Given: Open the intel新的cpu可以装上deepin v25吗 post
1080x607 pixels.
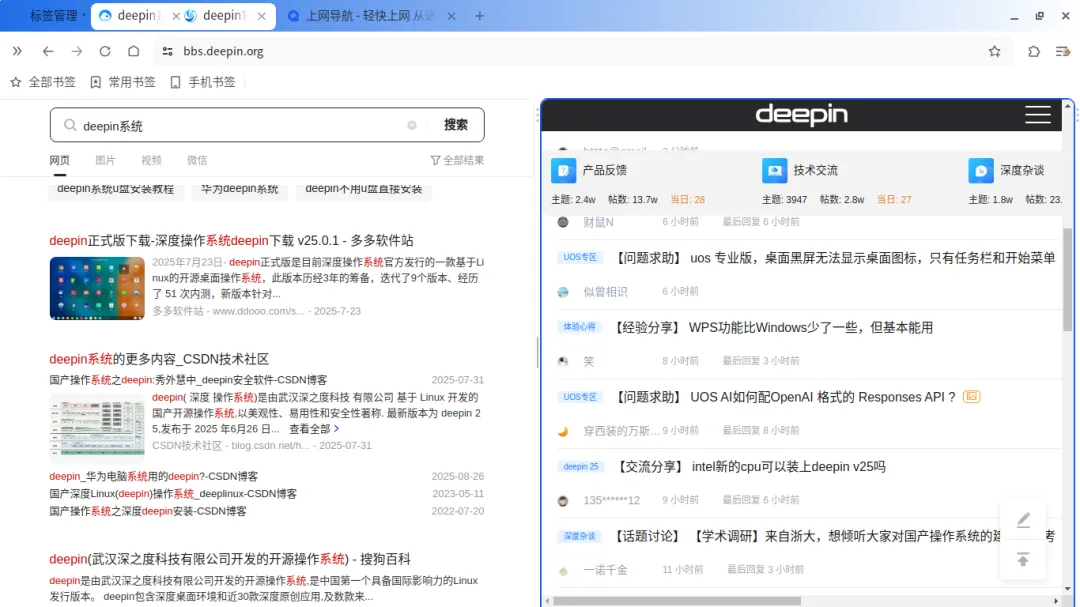Looking at the screenshot, I should [x=749, y=466].
